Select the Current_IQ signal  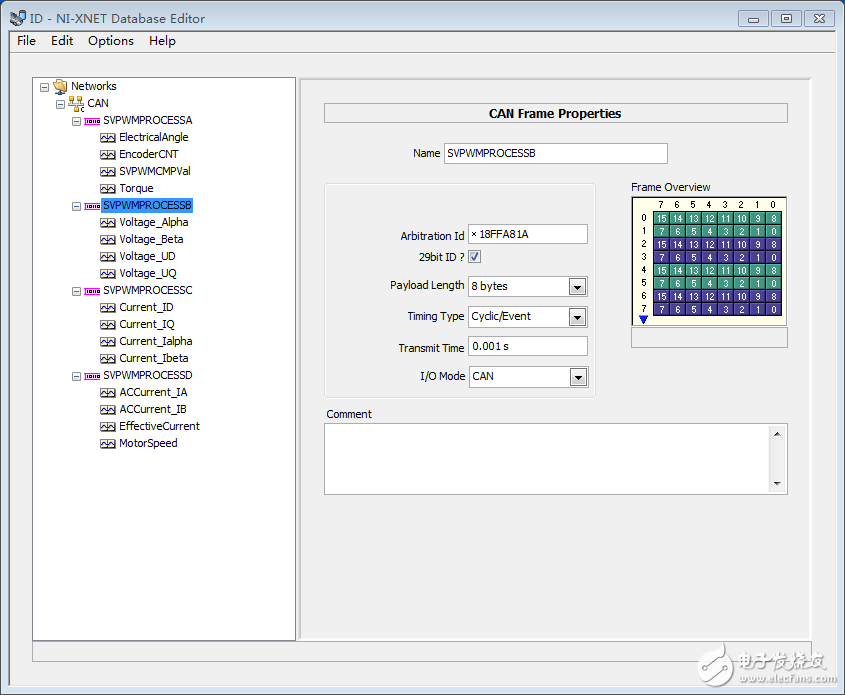point(147,325)
